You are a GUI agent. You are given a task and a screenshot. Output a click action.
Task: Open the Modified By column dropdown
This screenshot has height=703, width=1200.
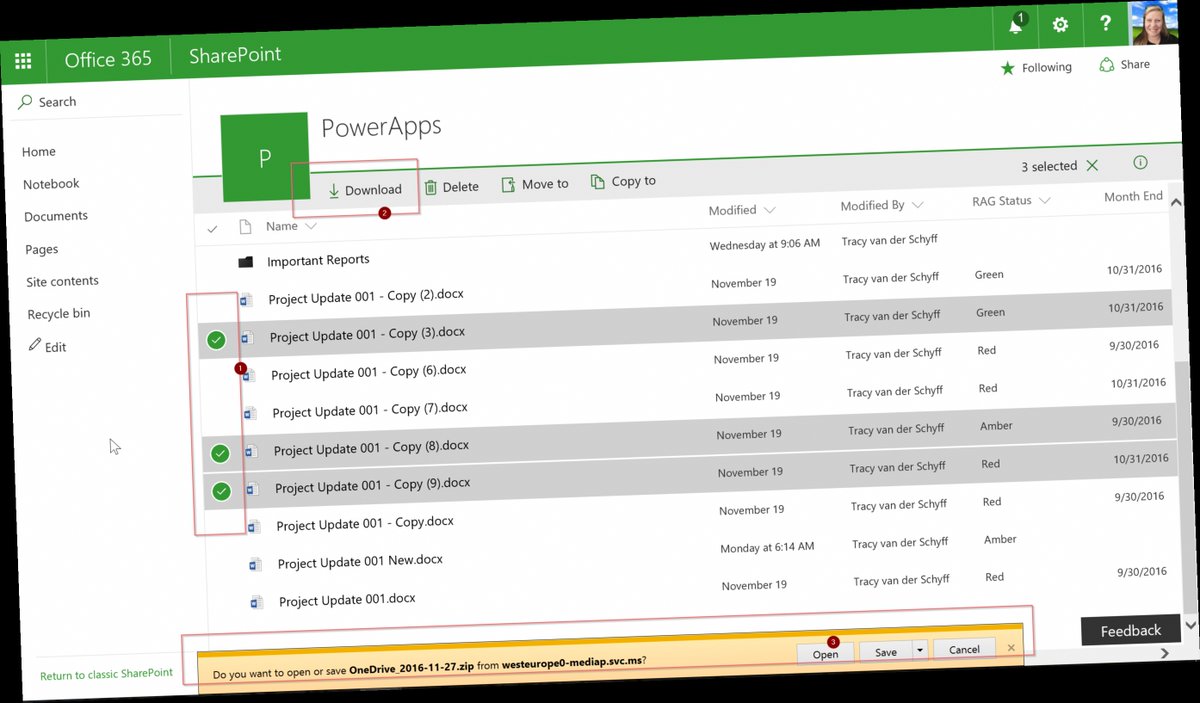point(881,205)
